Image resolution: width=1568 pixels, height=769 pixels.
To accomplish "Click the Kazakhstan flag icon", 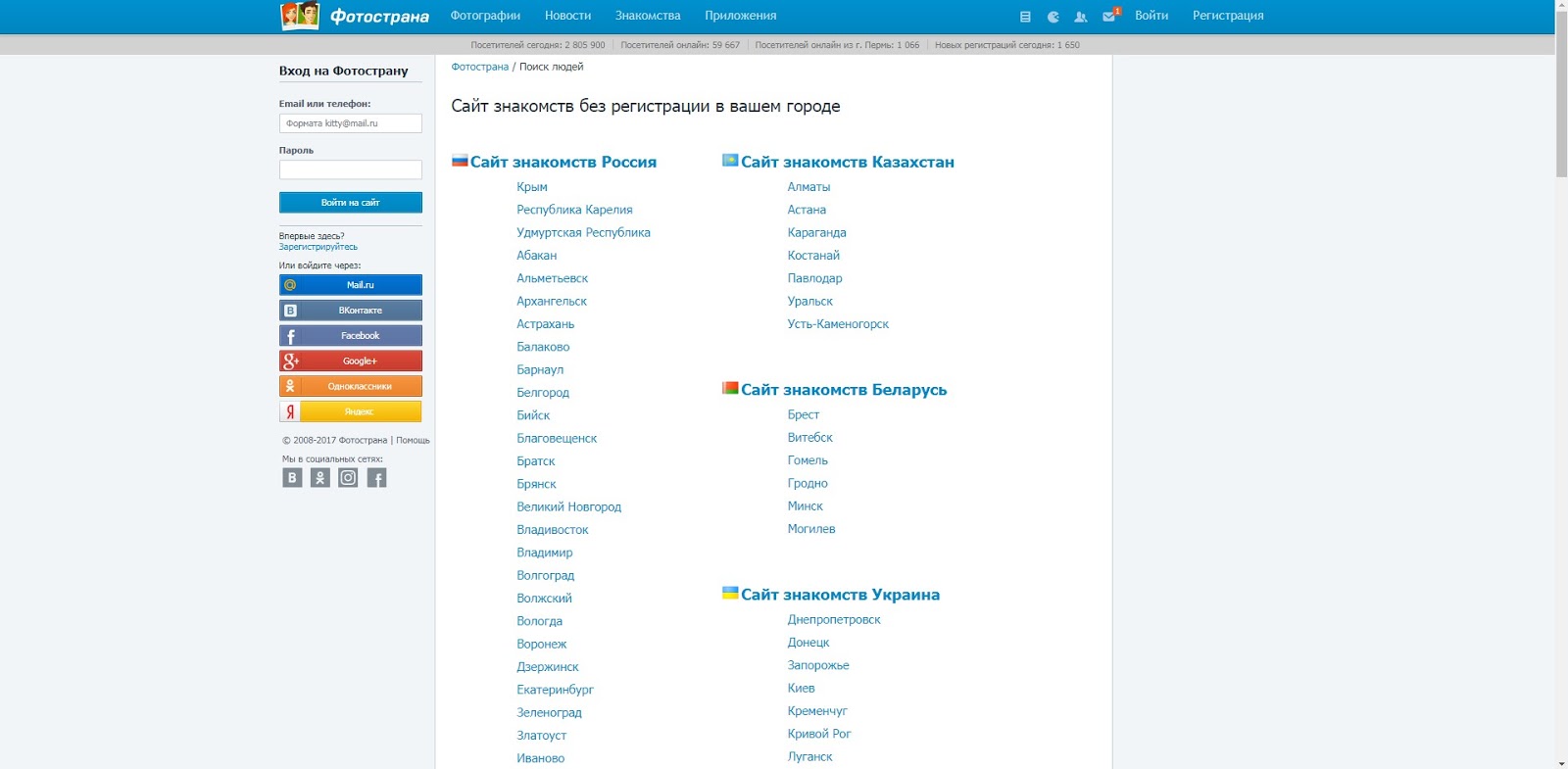I will tap(729, 161).
